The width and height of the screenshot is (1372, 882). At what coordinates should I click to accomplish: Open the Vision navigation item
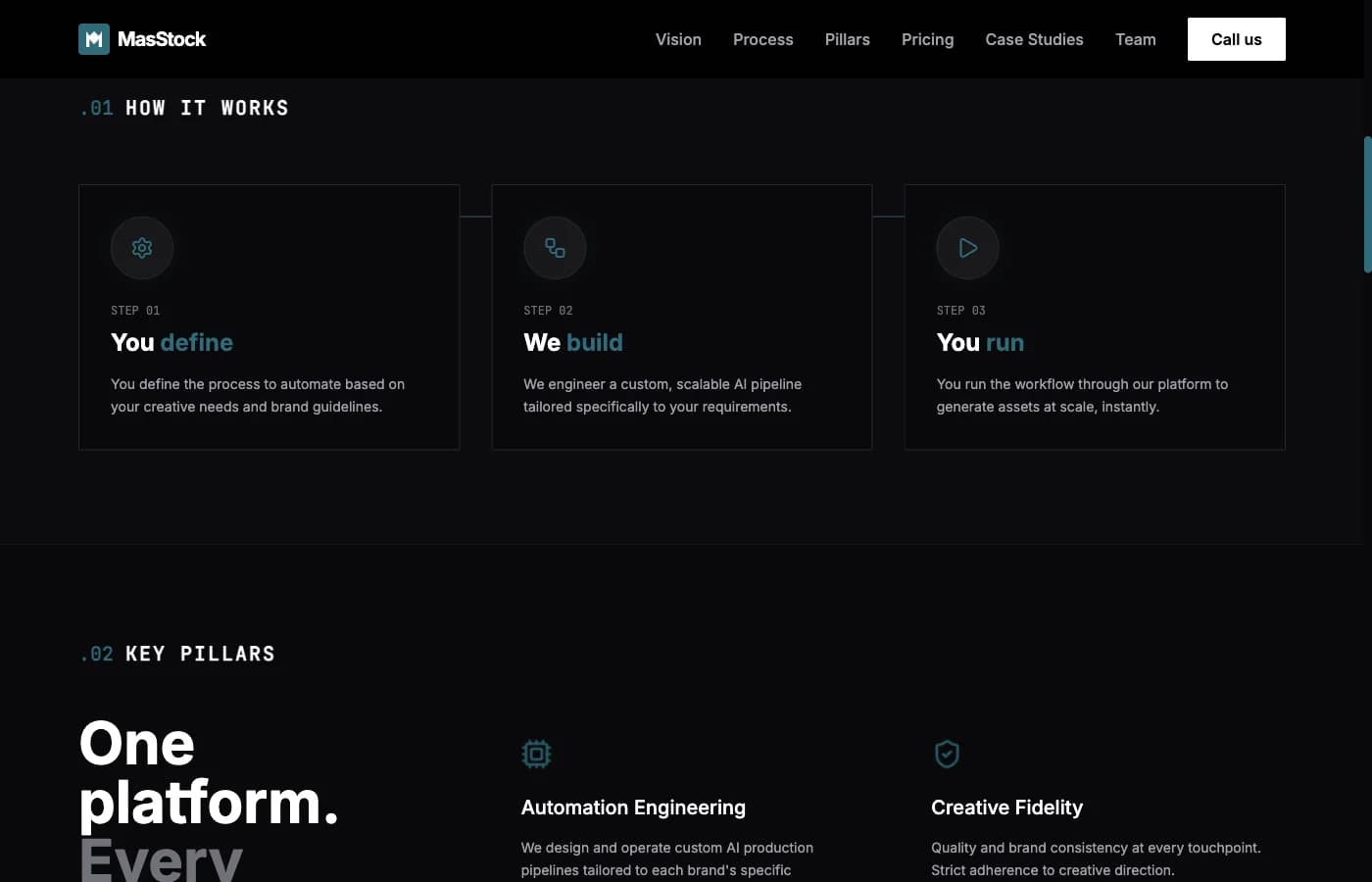[x=678, y=39]
